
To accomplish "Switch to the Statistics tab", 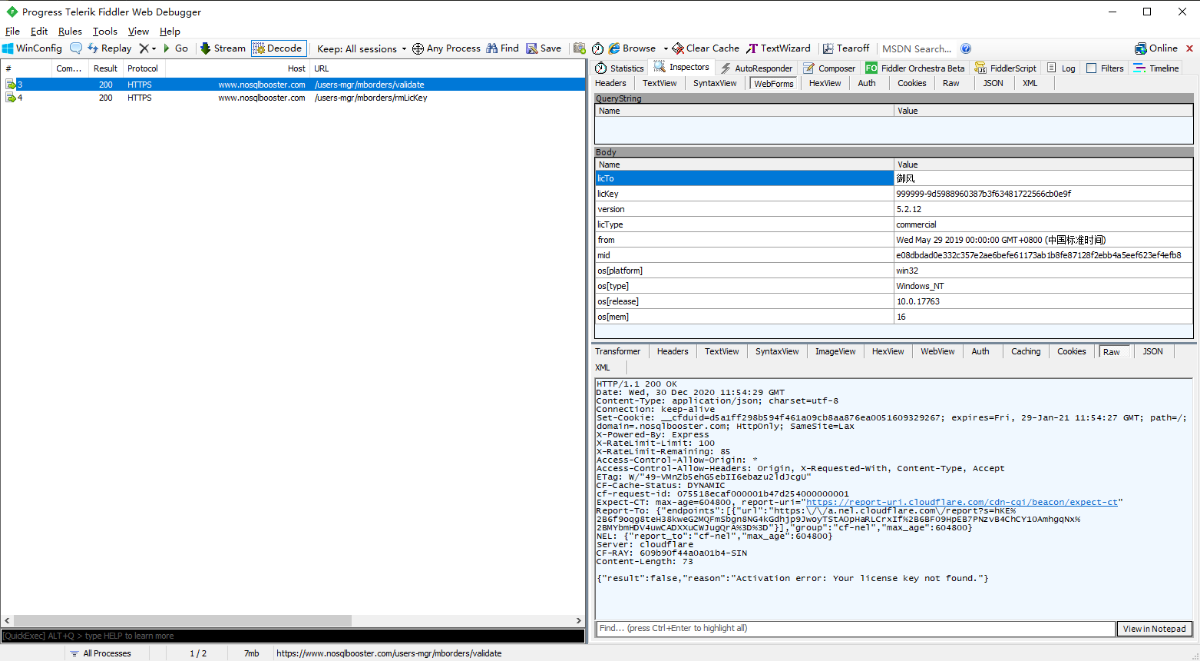I will point(619,68).
